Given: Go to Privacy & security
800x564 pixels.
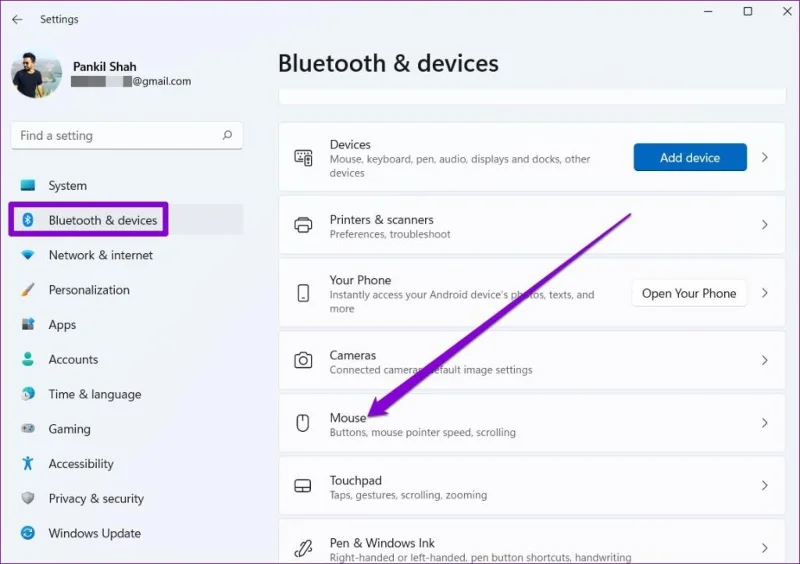Looking at the screenshot, I should click(x=127, y=498).
